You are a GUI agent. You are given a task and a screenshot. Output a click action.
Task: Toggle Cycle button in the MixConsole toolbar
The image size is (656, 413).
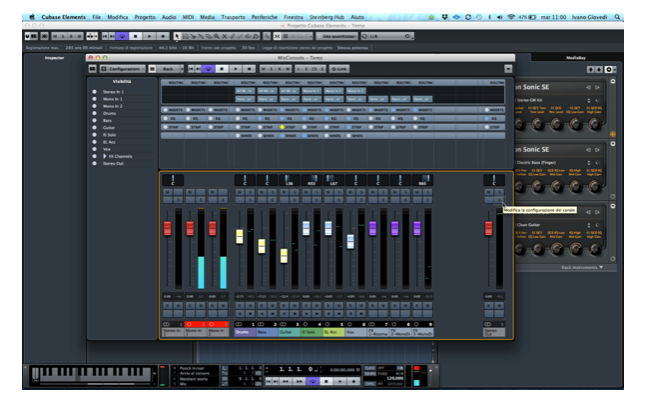click(x=208, y=69)
